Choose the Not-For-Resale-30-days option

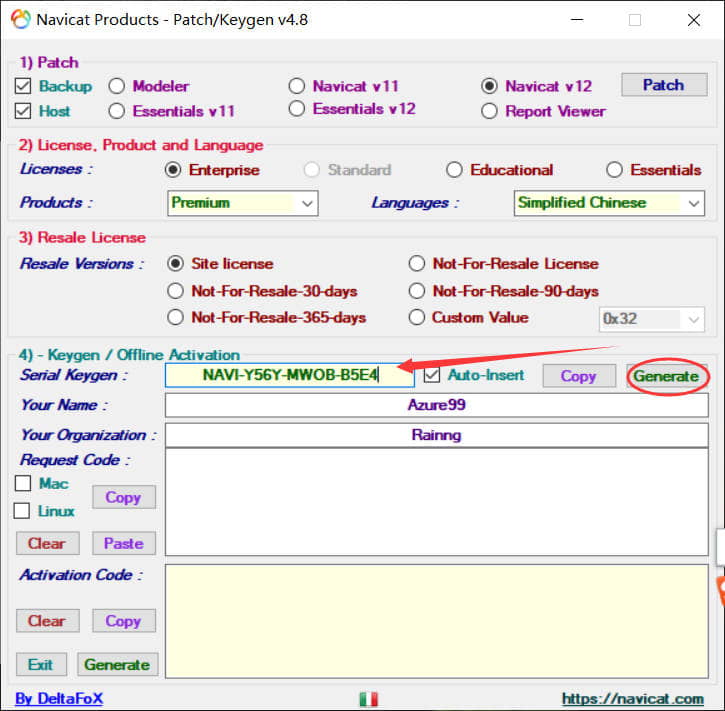pyautogui.click(x=176, y=291)
